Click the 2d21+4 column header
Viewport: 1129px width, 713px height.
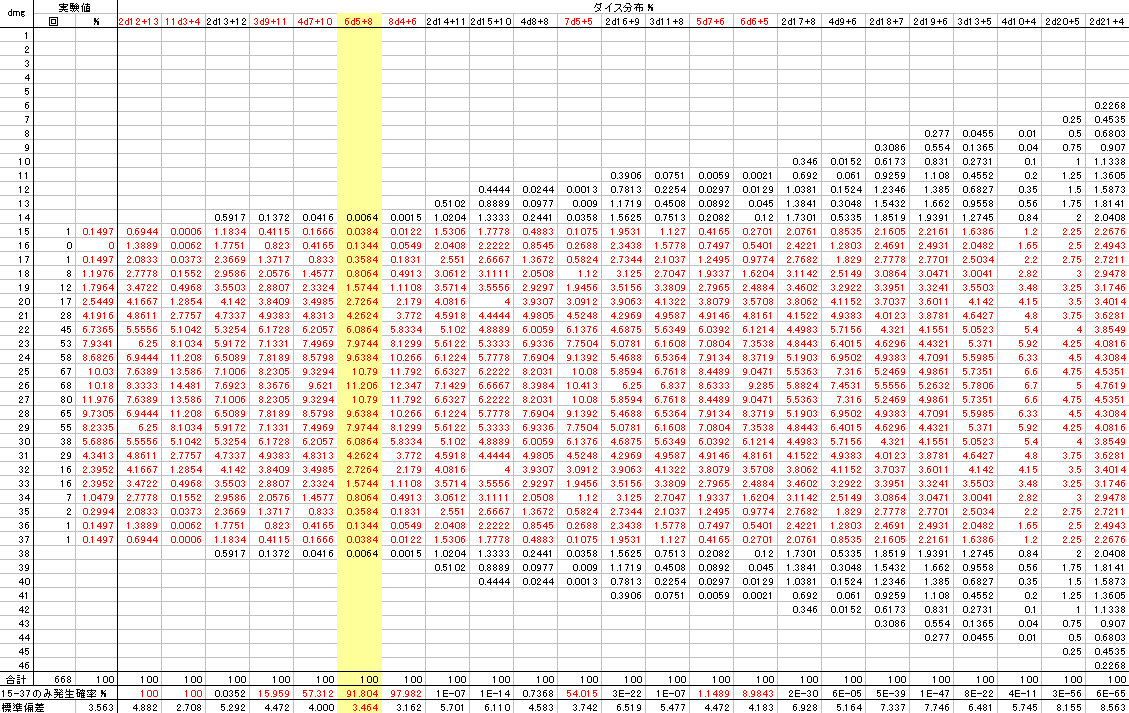(1107, 22)
